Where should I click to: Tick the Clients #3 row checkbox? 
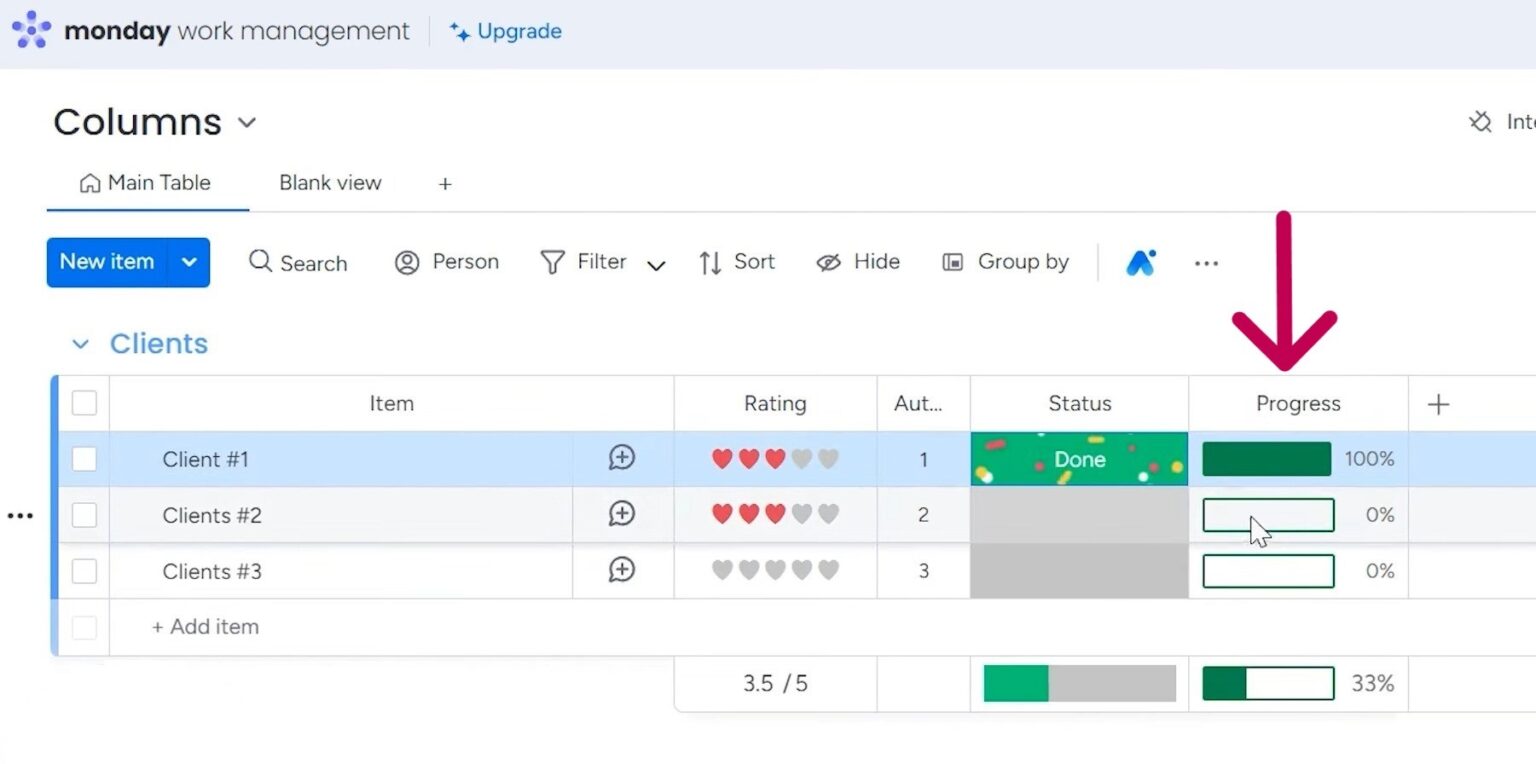(84, 571)
